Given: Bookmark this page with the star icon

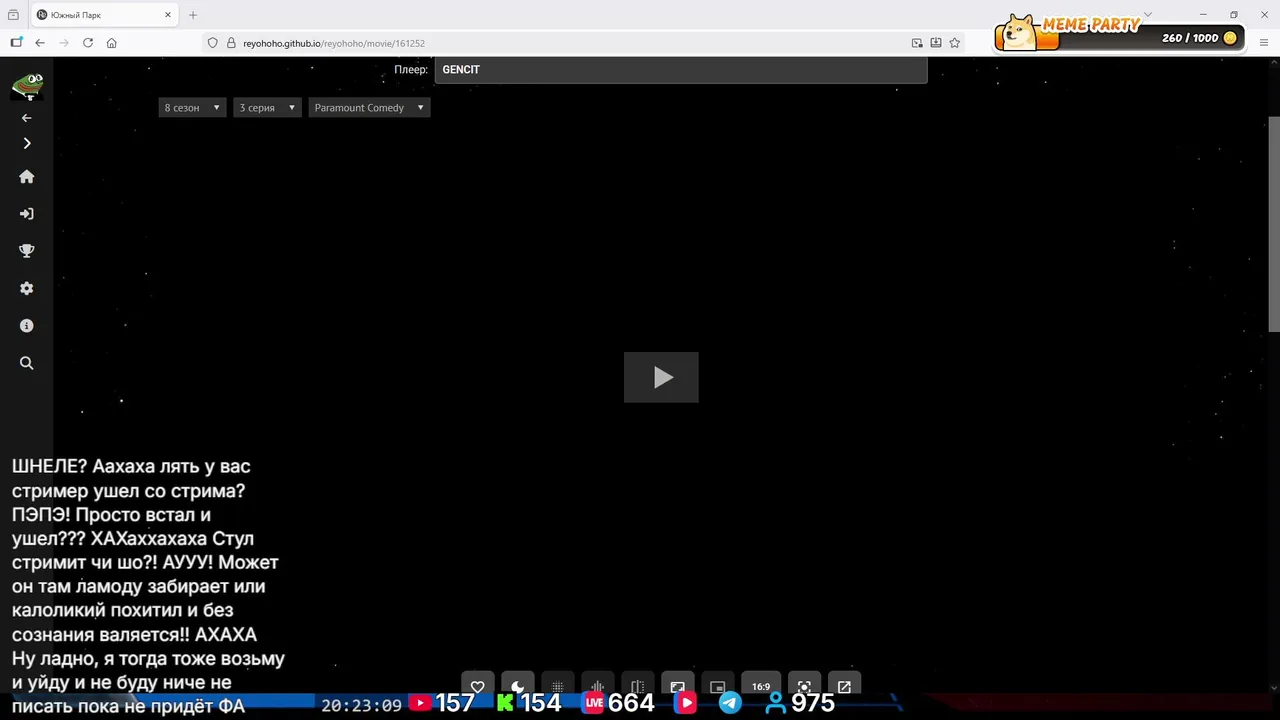Looking at the screenshot, I should tap(955, 43).
